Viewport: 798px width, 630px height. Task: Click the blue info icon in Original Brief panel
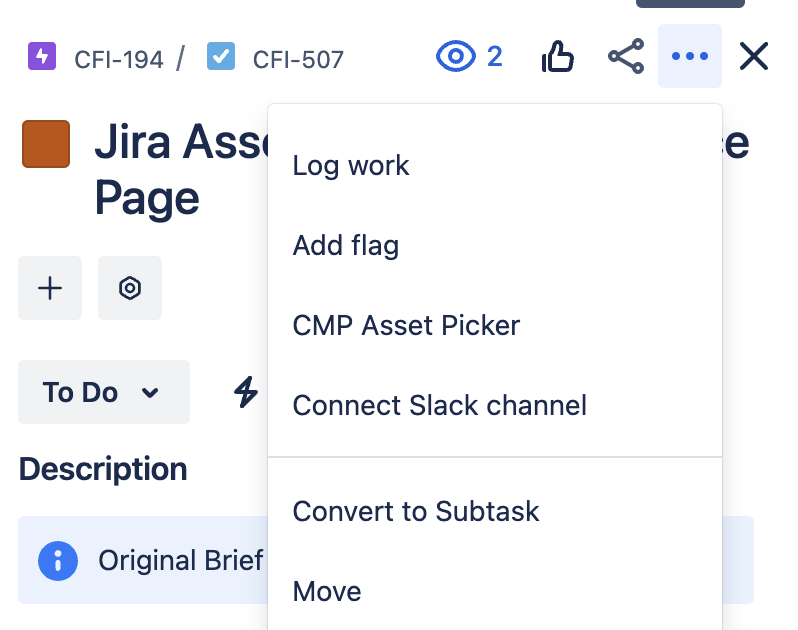[58, 561]
